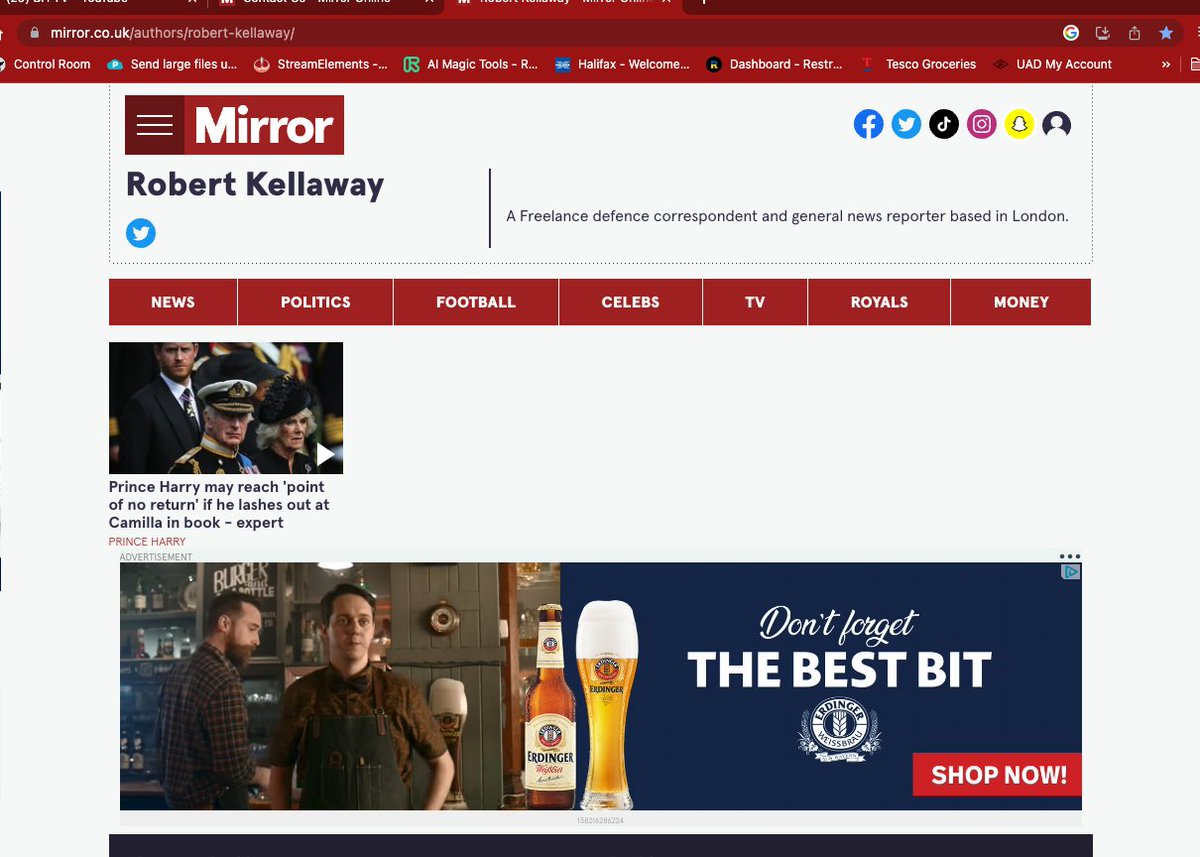Expand the hidden bookmarks chevron
Screen dimensions: 1200x857
point(1166,64)
